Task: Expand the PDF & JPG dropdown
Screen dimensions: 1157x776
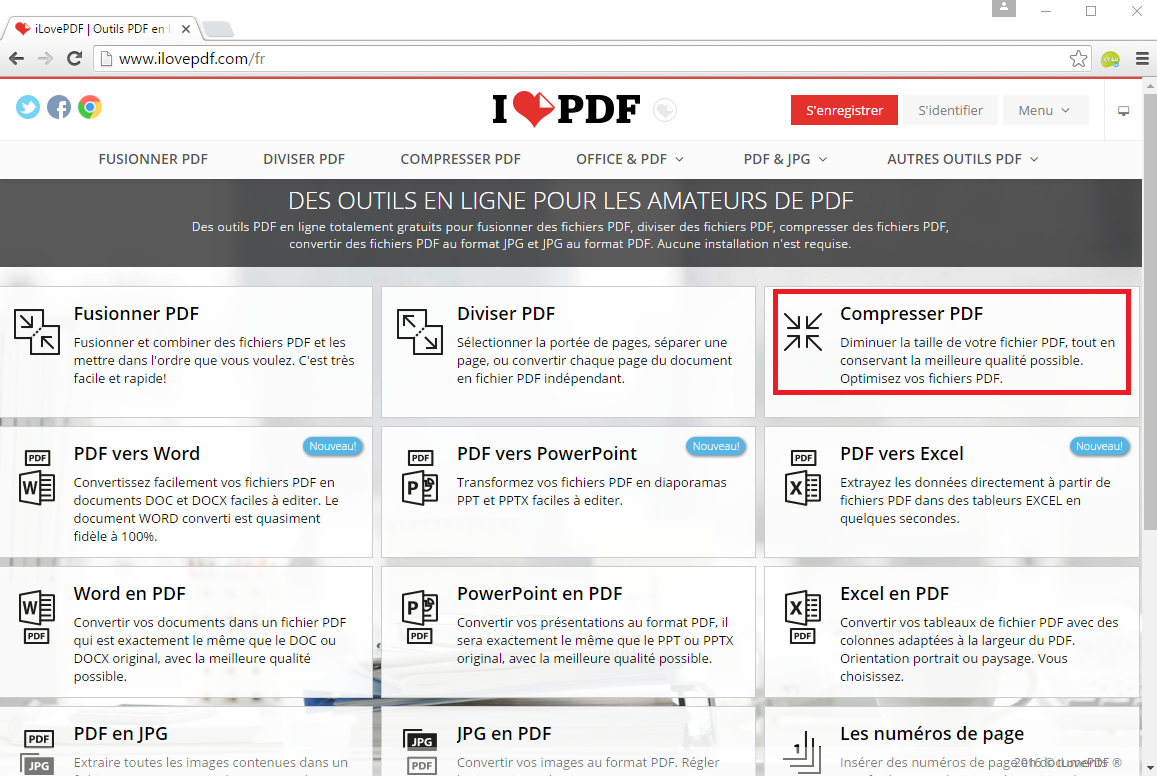Action: click(784, 159)
